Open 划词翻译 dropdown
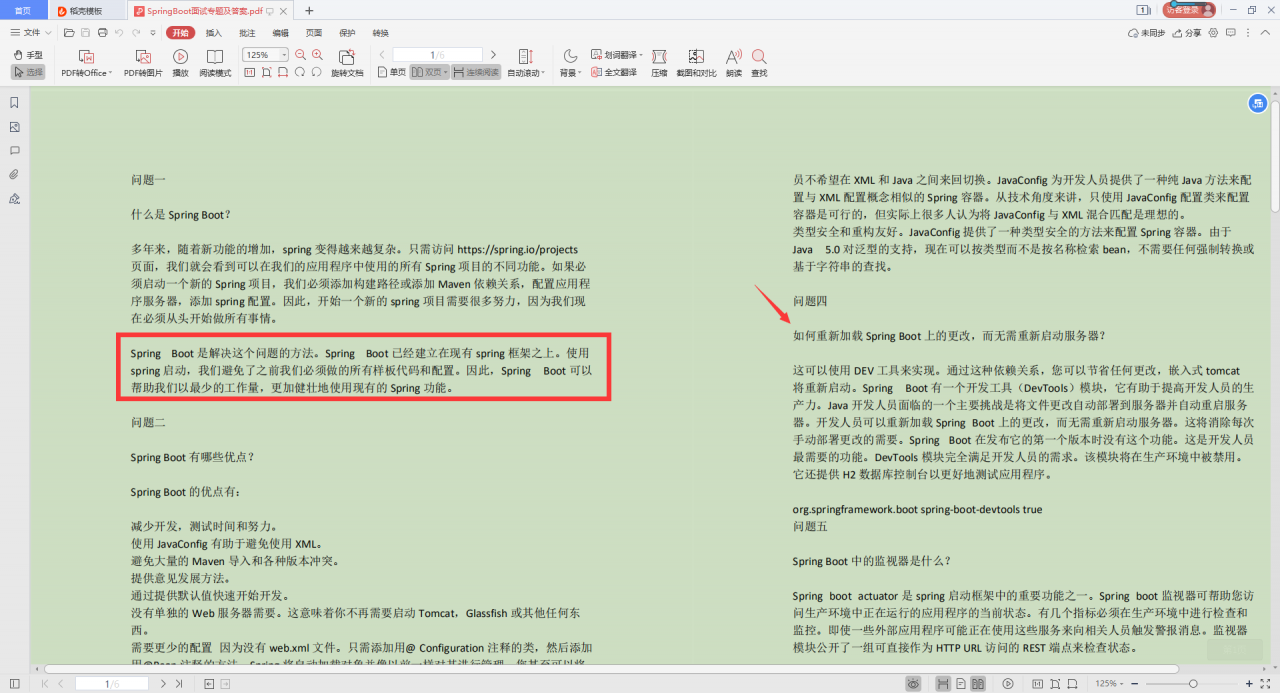Screen dimensions: 1280x693 [x=617, y=55]
